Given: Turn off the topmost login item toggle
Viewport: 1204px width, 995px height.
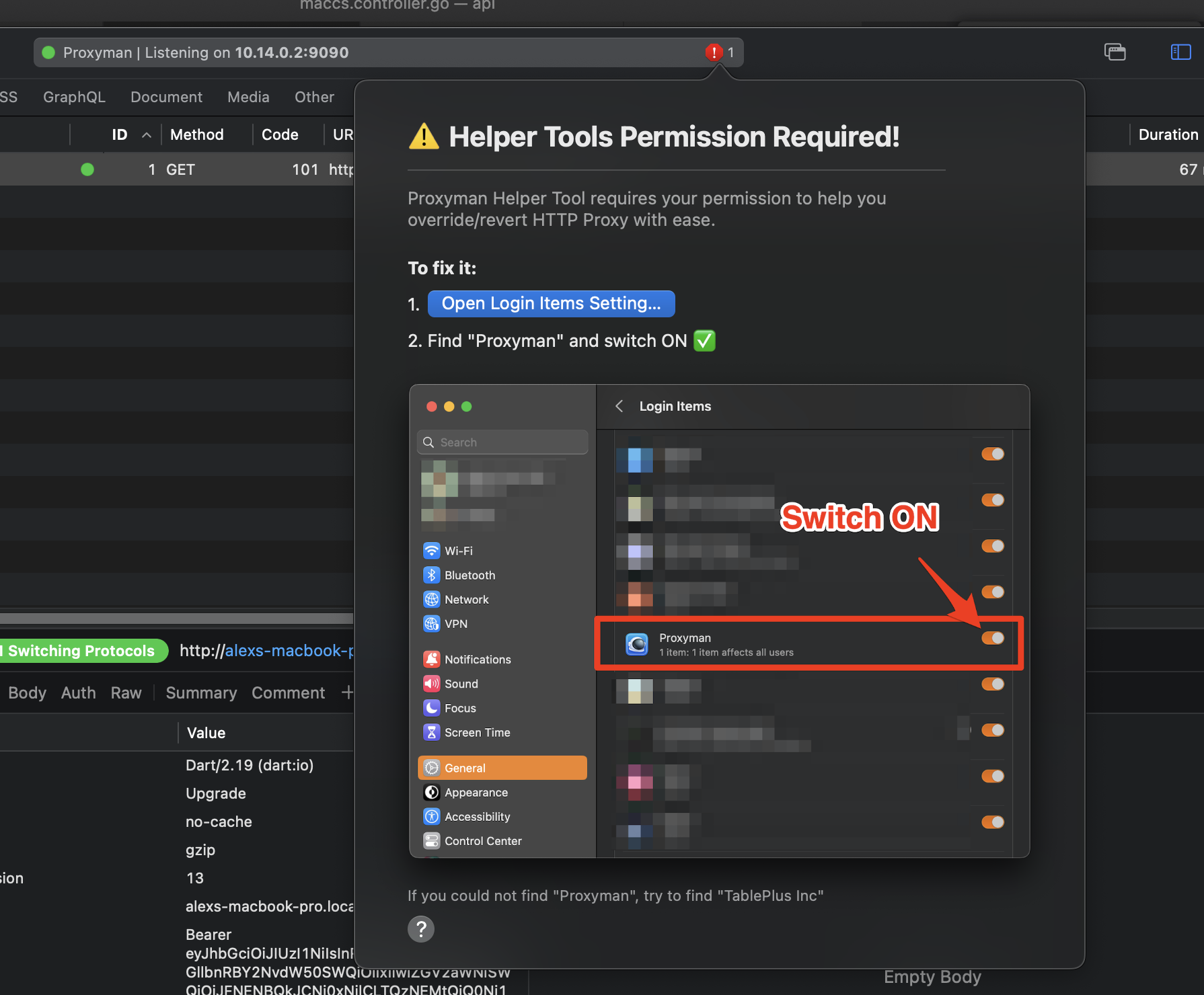Looking at the screenshot, I should click(x=993, y=454).
